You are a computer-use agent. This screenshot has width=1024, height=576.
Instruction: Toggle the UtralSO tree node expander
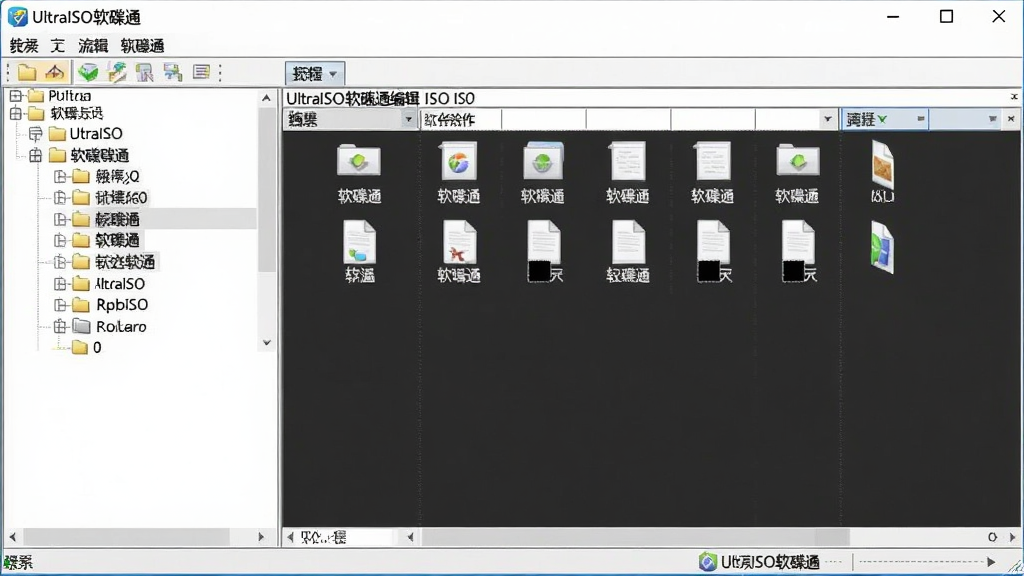pyautogui.click(x=35, y=134)
